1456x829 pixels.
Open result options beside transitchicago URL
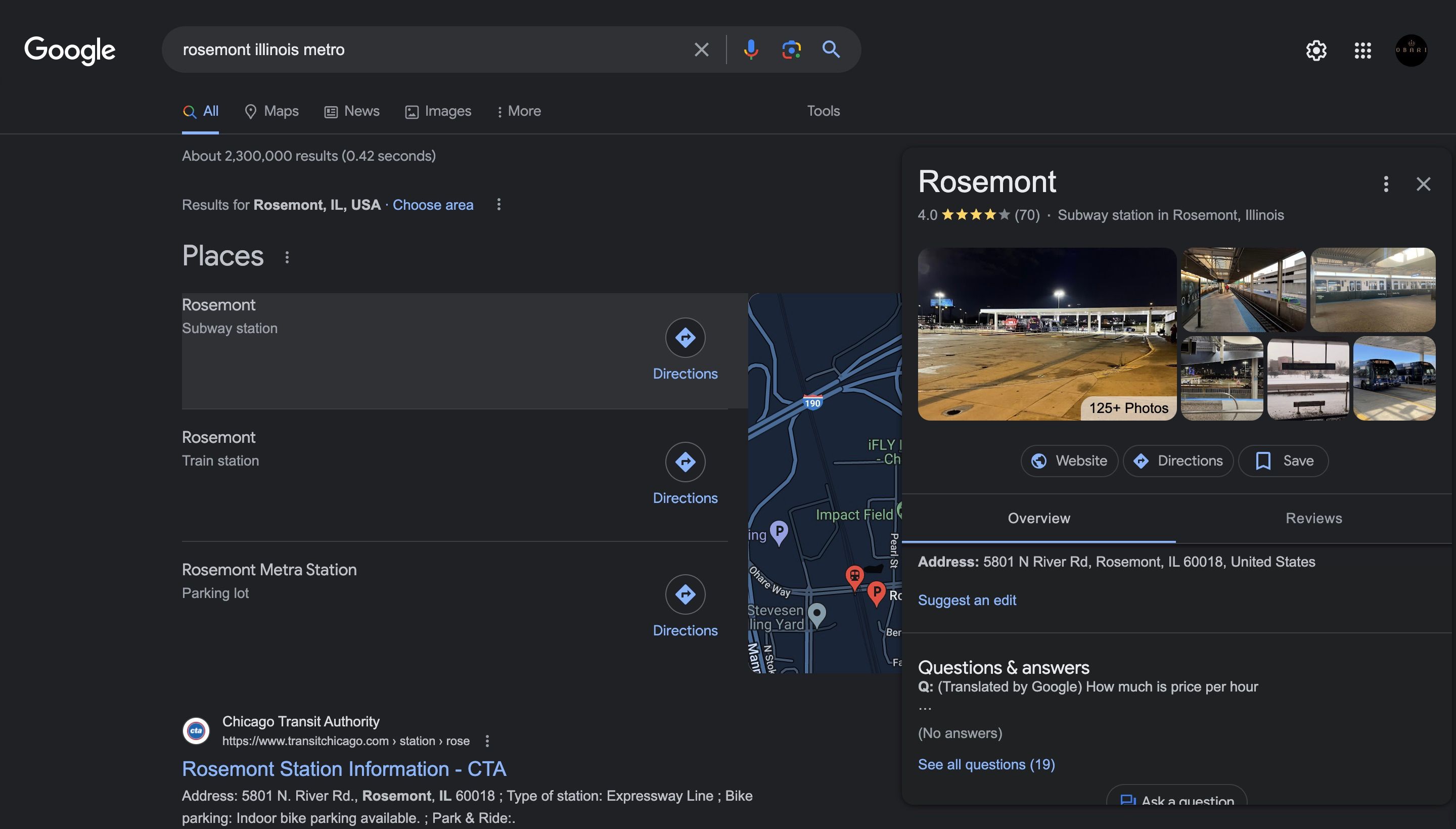[487, 741]
